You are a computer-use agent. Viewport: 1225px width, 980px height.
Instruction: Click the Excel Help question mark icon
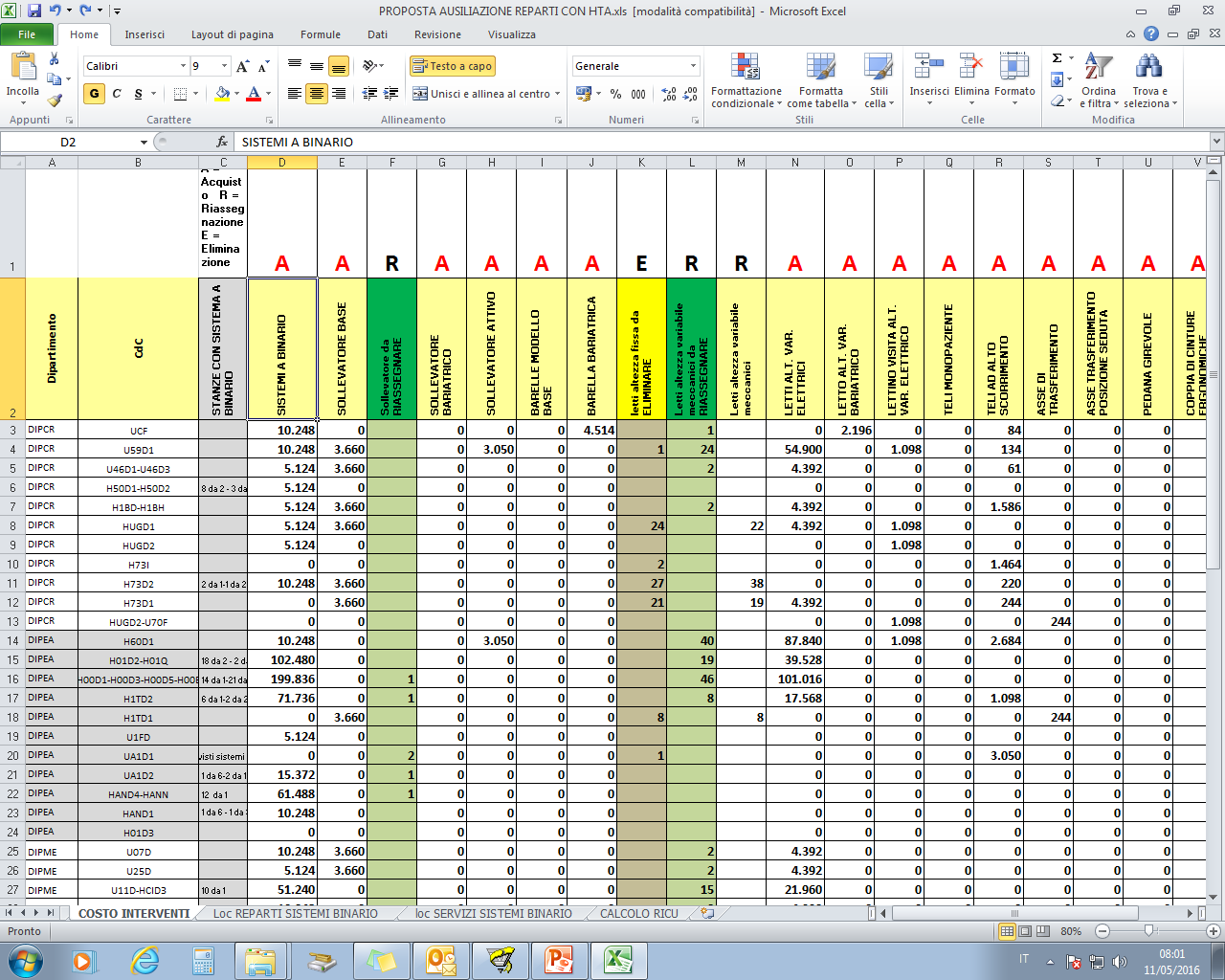[x=1151, y=33]
